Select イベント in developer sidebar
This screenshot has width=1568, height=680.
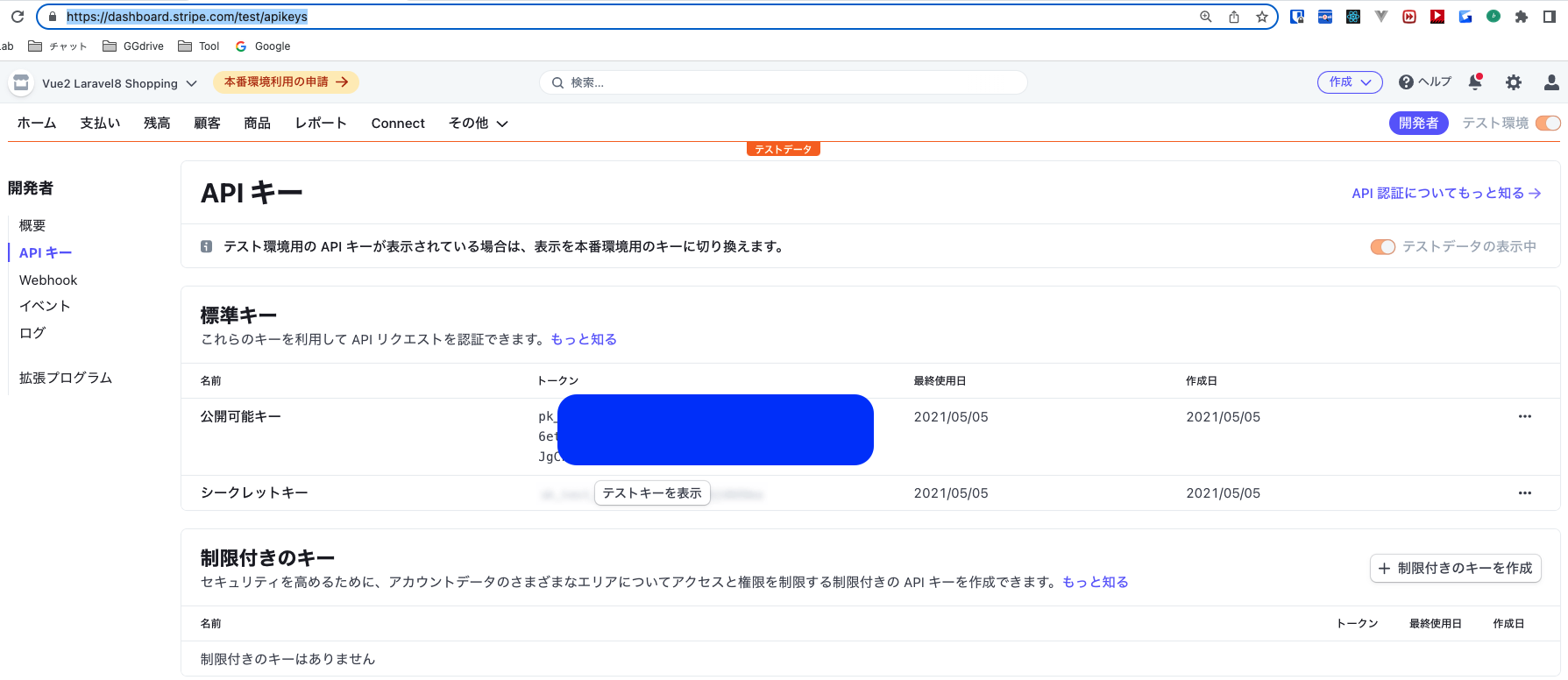click(45, 306)
